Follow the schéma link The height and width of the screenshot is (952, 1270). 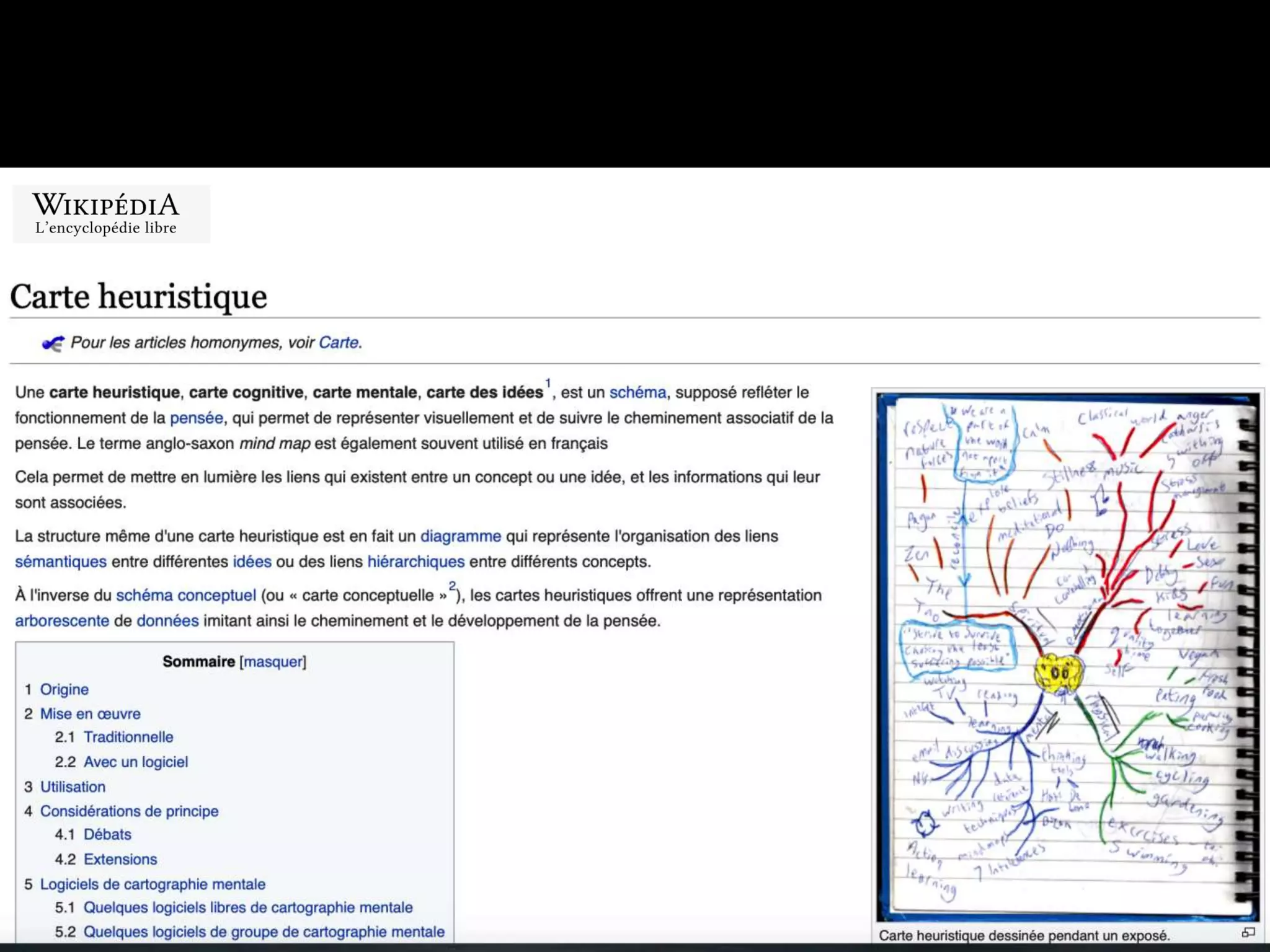[637, 392]
